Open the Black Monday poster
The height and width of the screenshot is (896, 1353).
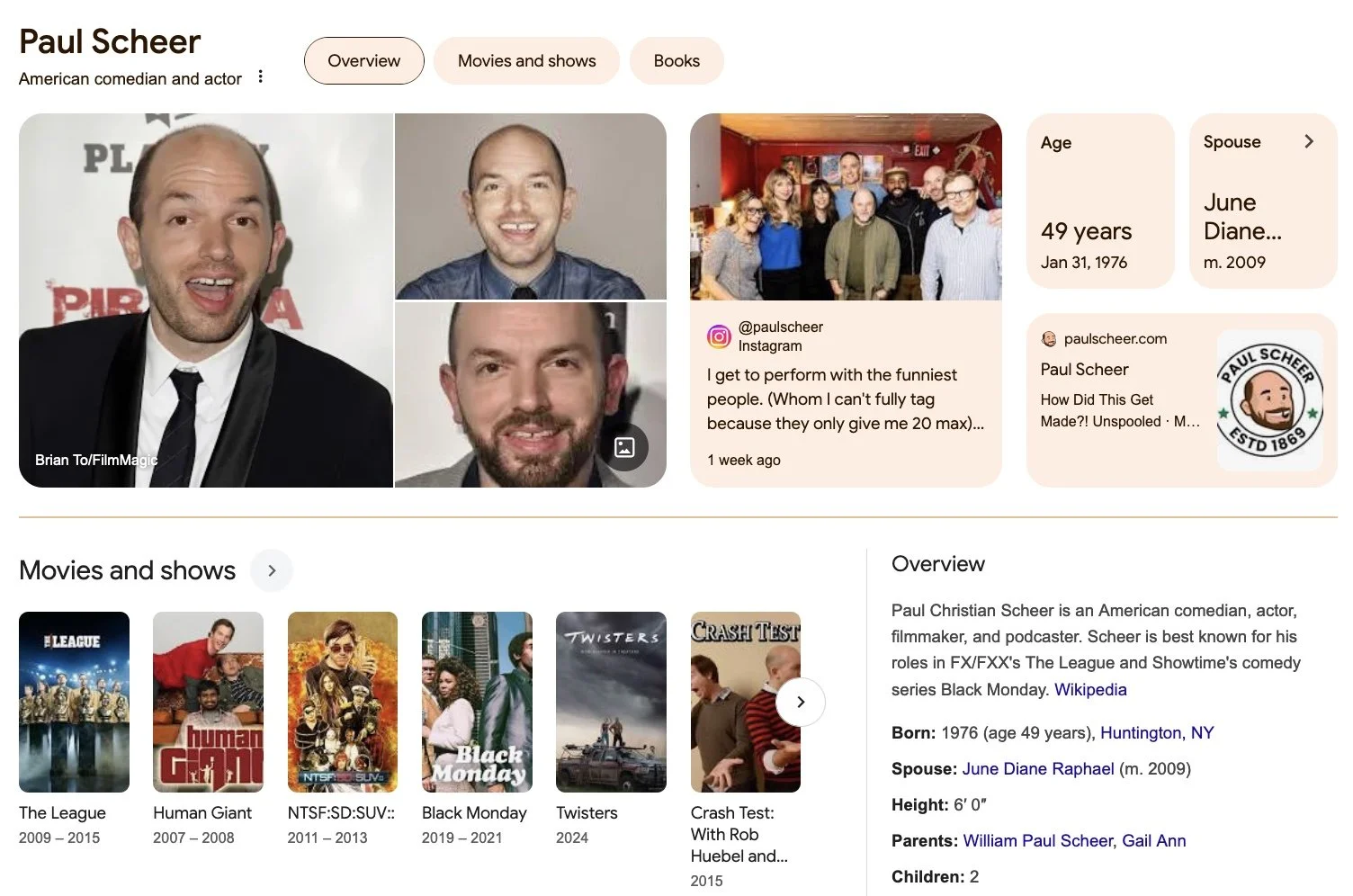pos(477,702)
